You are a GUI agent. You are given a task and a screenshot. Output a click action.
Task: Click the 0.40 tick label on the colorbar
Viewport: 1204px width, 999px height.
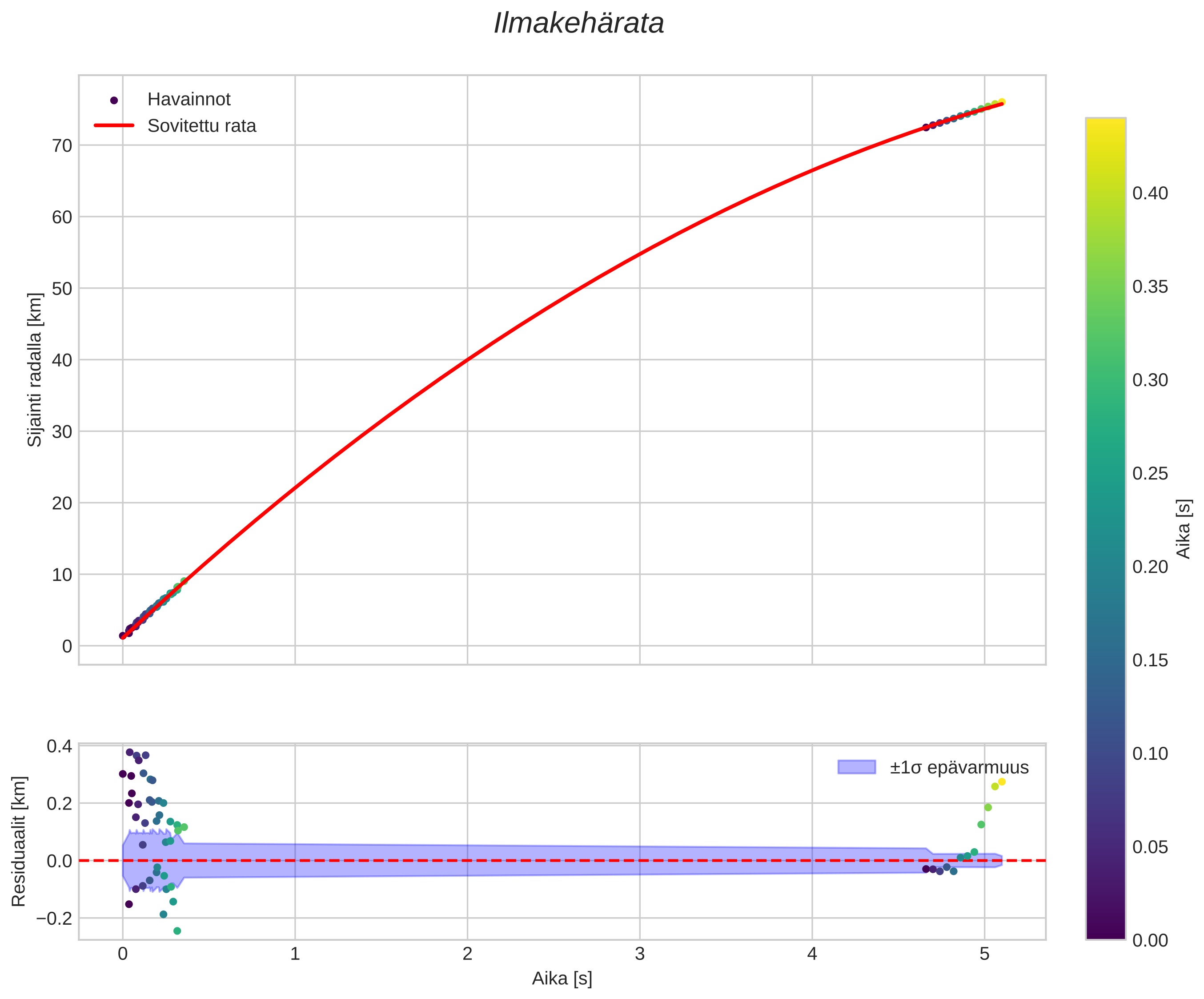pyautogui.click(x=1150, y=193)
